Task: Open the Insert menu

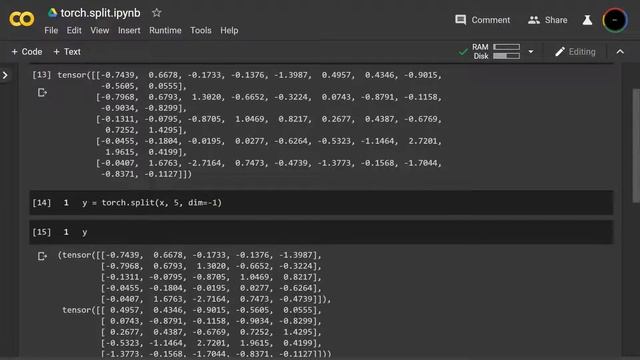Action: 129,31
